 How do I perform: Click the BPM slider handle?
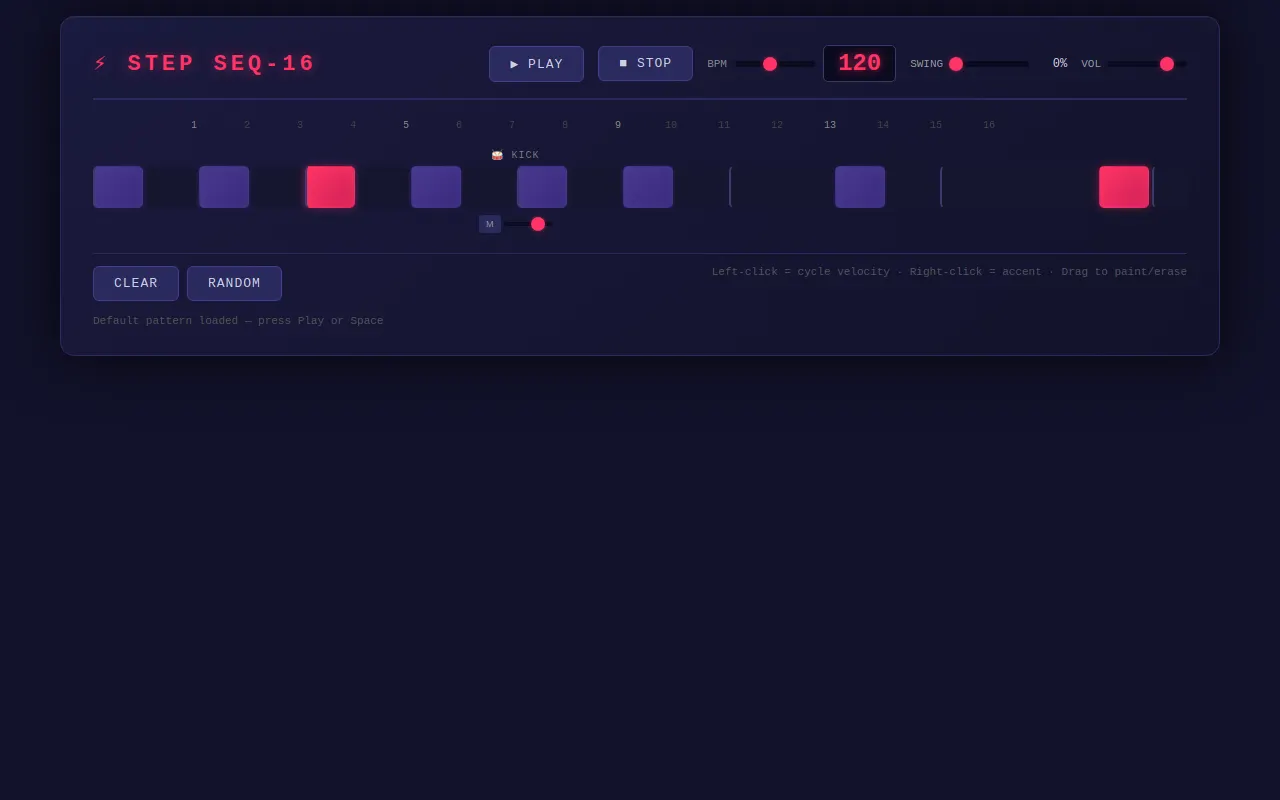coord(770,64)
